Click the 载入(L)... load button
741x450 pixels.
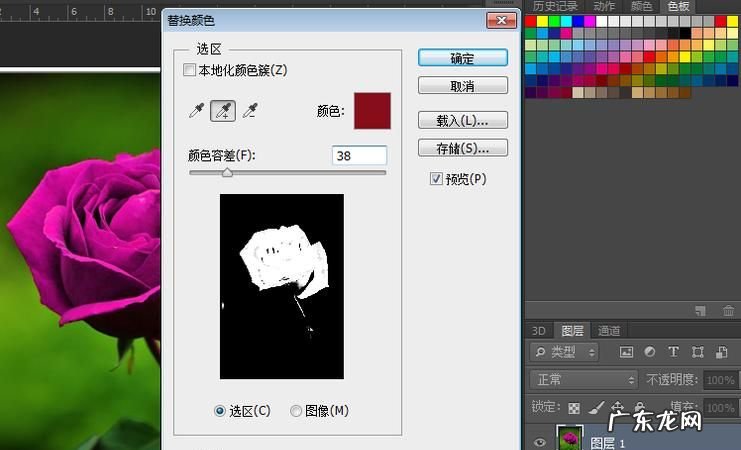tap(463, 121)
